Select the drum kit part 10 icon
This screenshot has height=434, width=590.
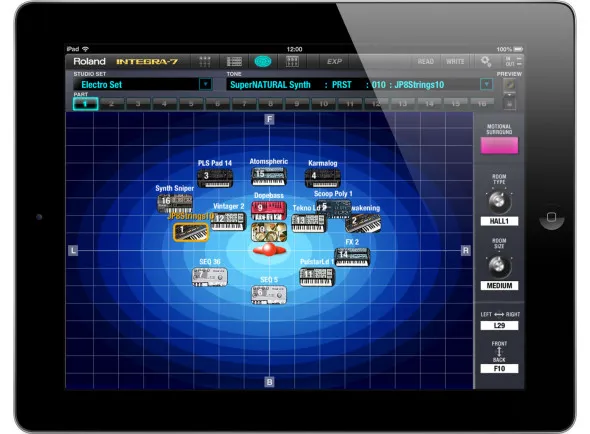(269, 232)
